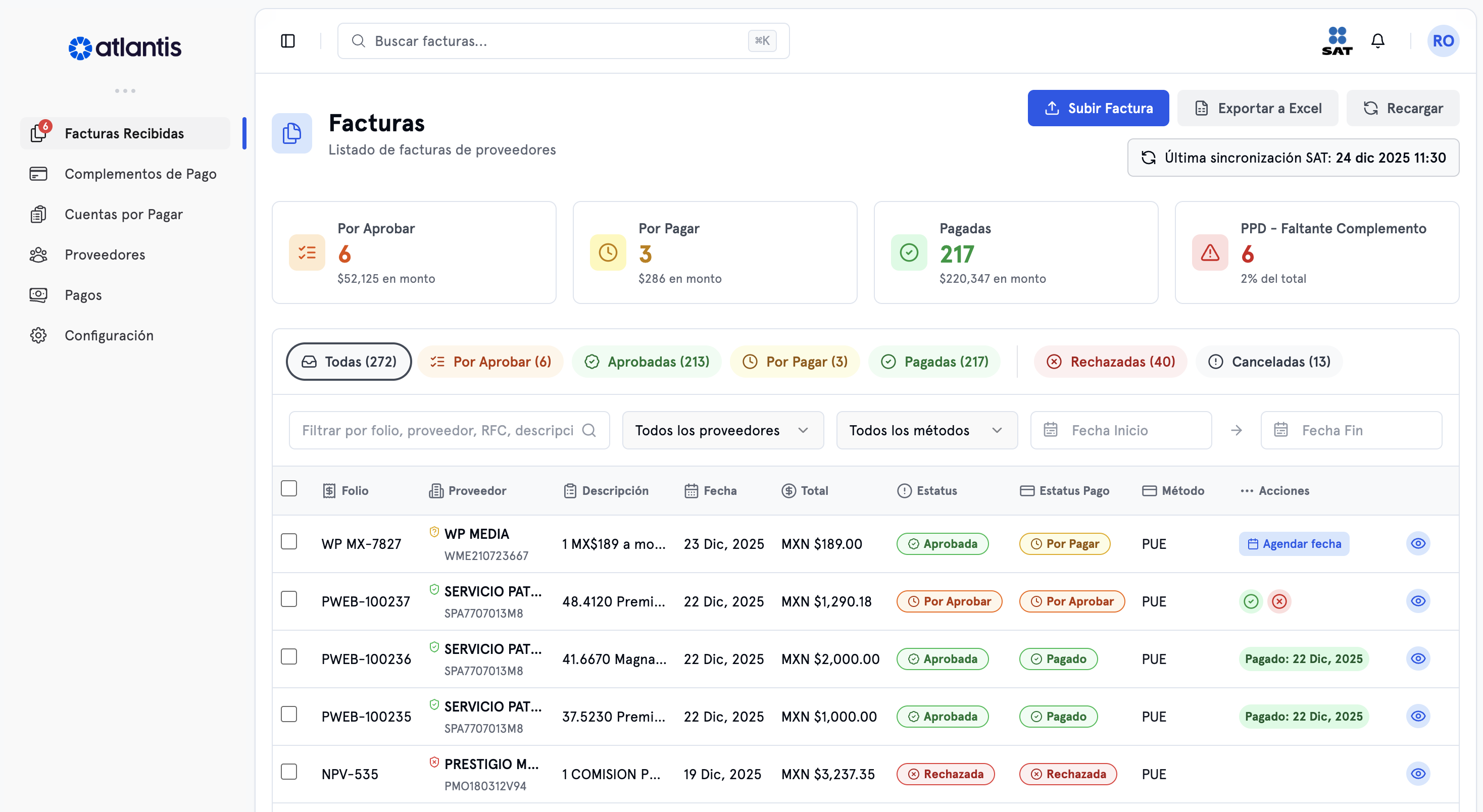This screenshot has height=812, width=1483.
Task: Open SAT sync icon in top bar
Action: point(1337,40)
